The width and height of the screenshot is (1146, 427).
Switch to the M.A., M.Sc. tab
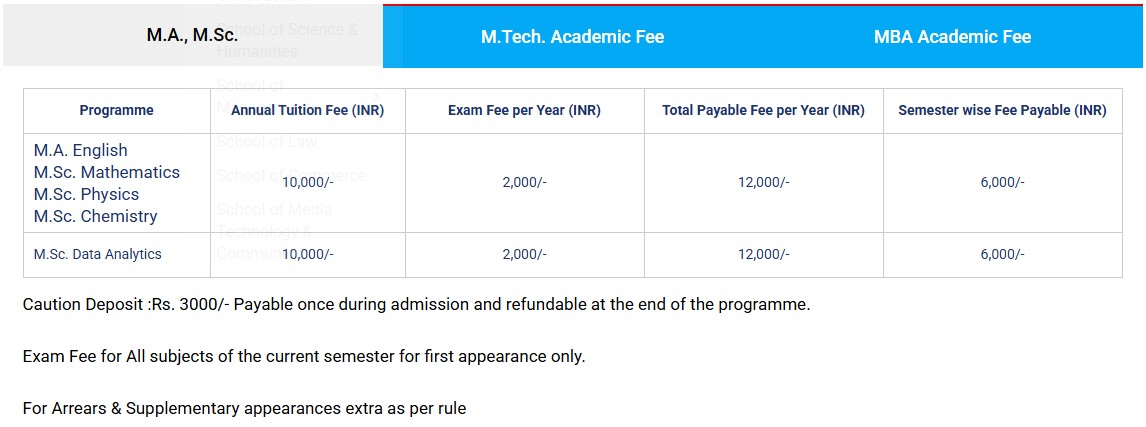192,36
